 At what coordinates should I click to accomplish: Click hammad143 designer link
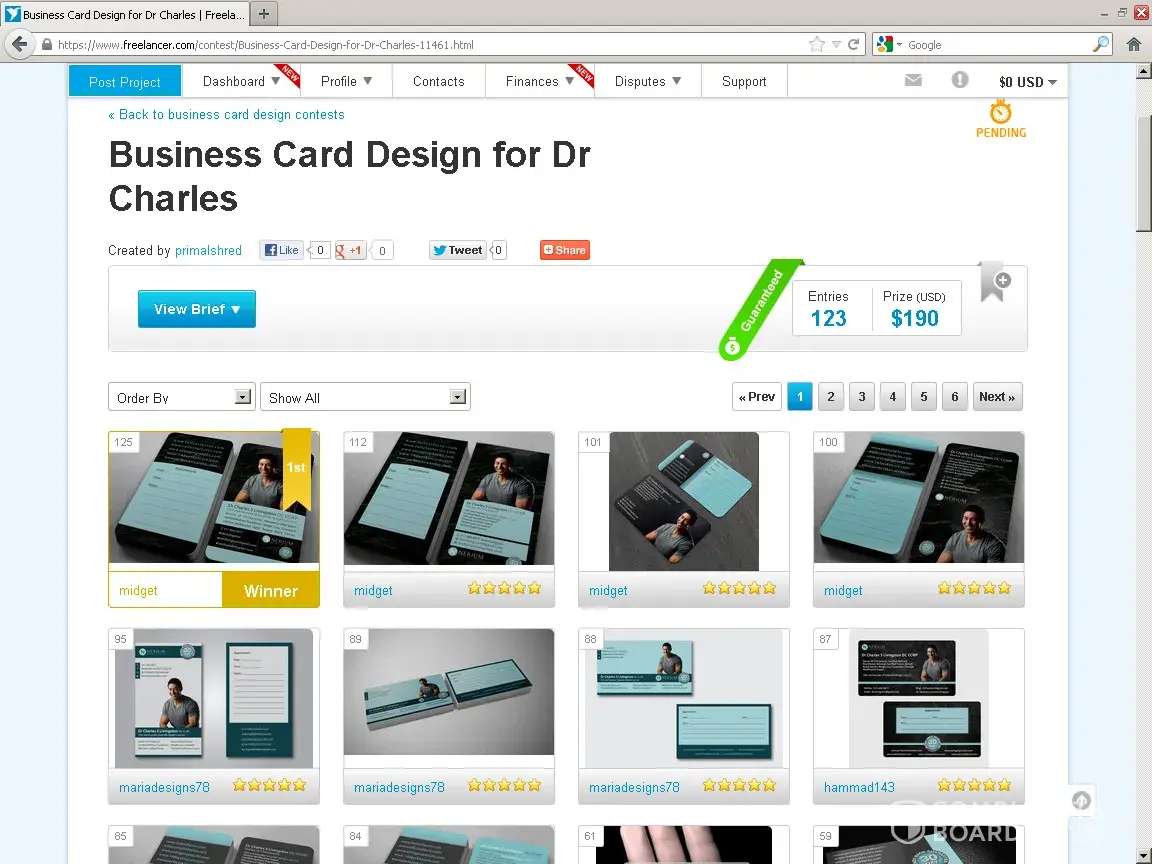(x=859, y=787)
